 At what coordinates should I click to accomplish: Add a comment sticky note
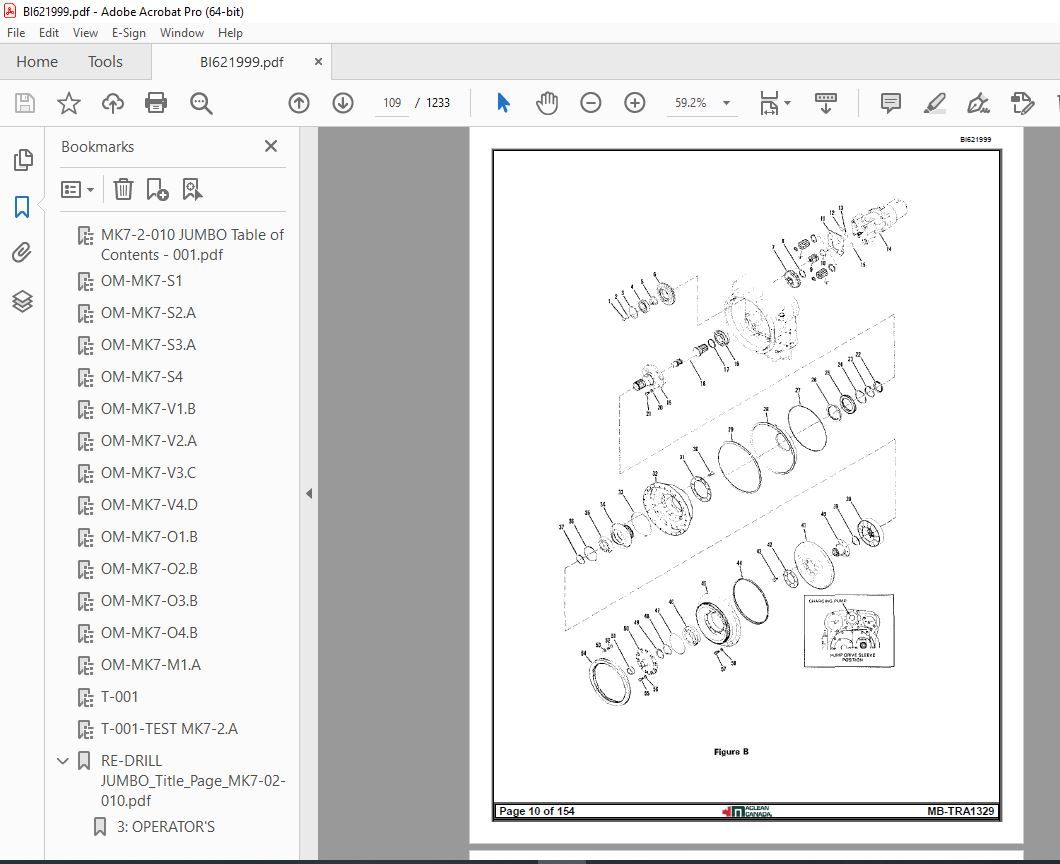tap(890, 103)
